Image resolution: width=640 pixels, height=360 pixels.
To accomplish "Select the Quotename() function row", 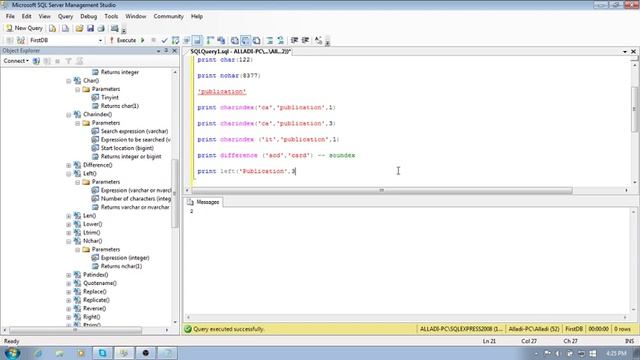I will [96, 283].
